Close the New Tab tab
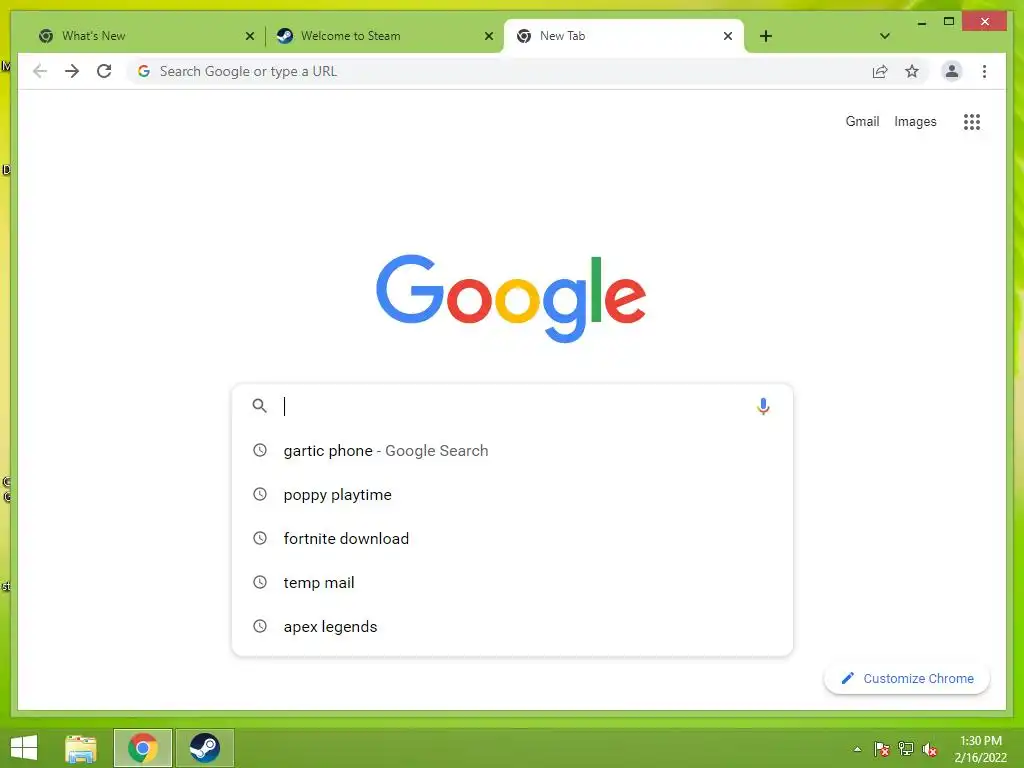1024x768 pixels. [728, 36]
